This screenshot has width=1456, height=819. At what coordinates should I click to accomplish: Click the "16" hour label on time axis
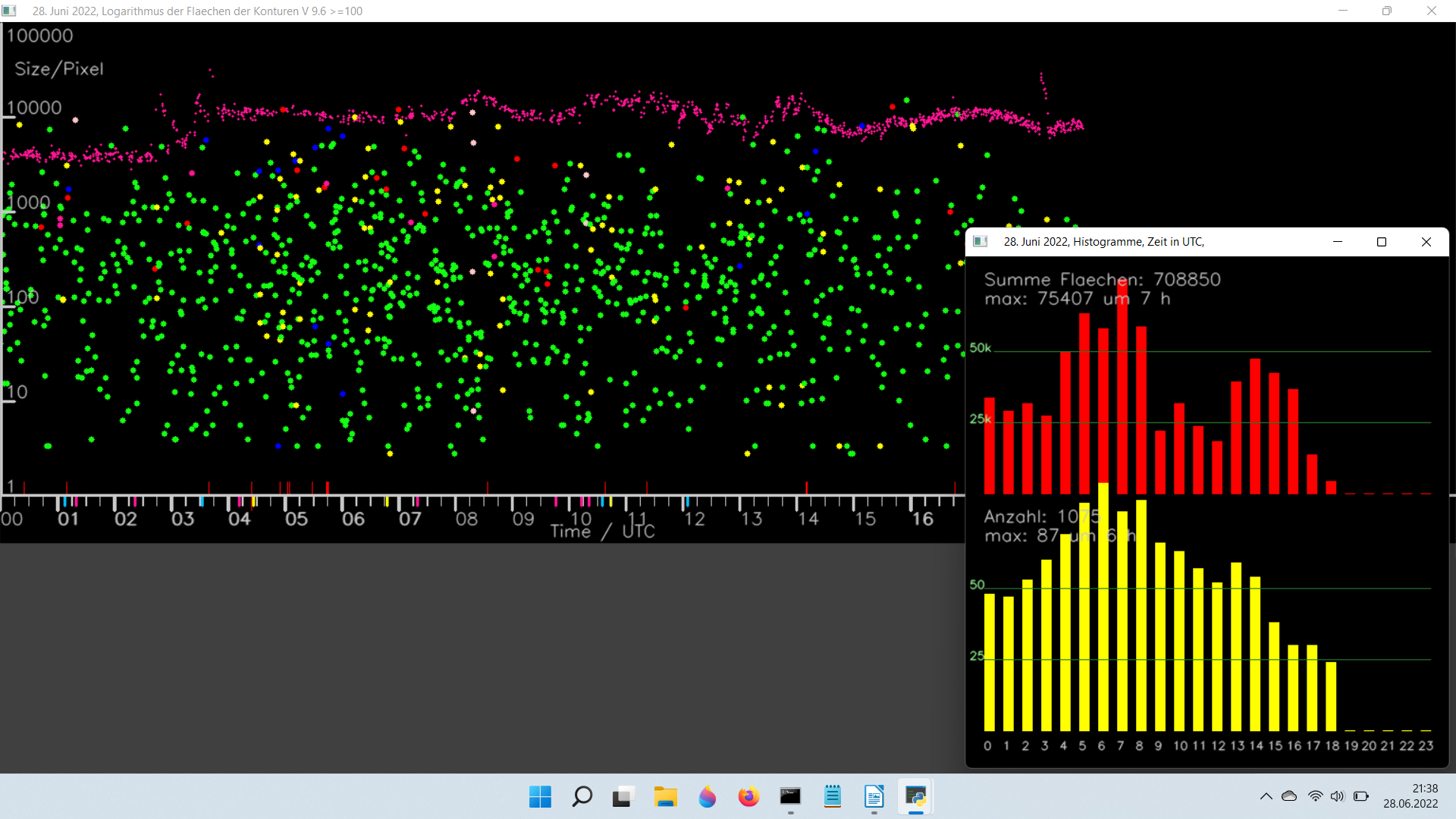922,519
